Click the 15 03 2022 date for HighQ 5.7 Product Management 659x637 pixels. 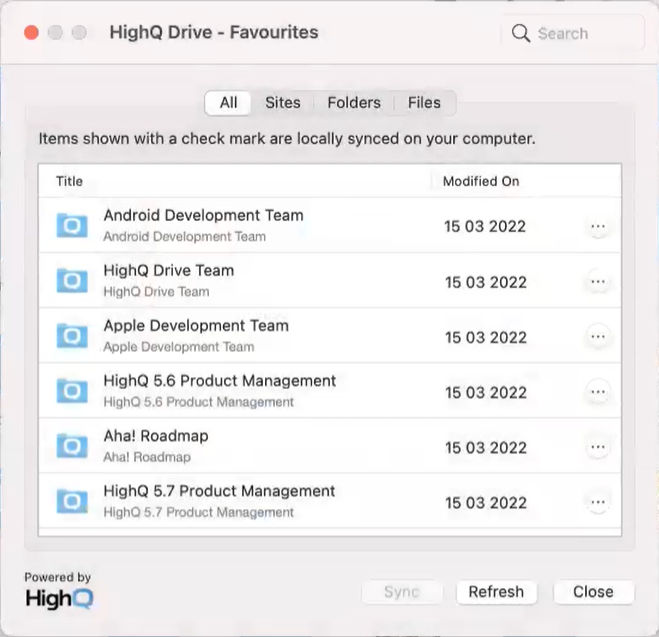coord(486,503)
